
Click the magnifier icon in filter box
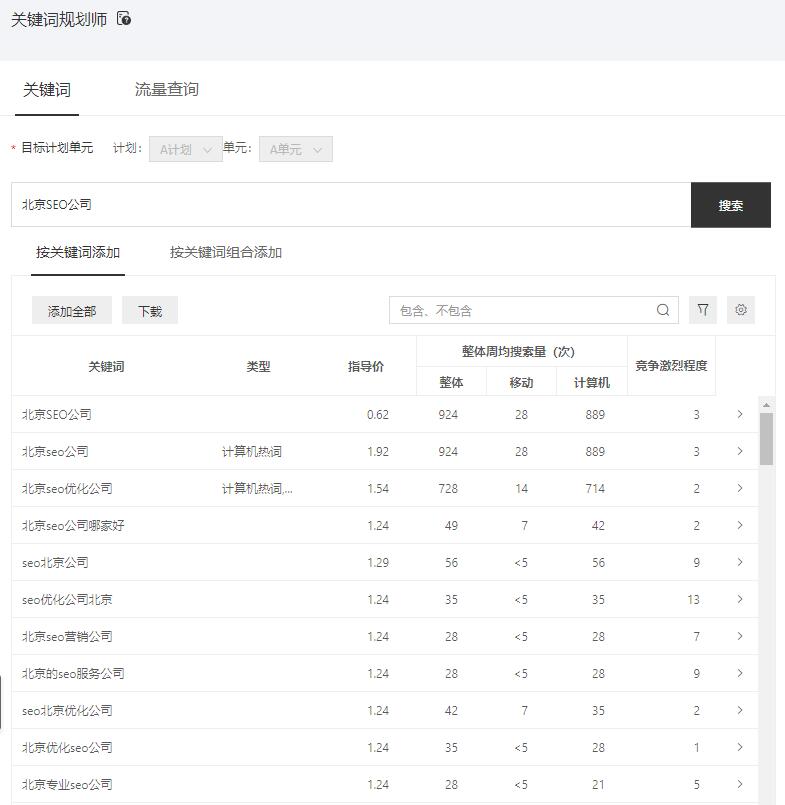click(663, 310)
